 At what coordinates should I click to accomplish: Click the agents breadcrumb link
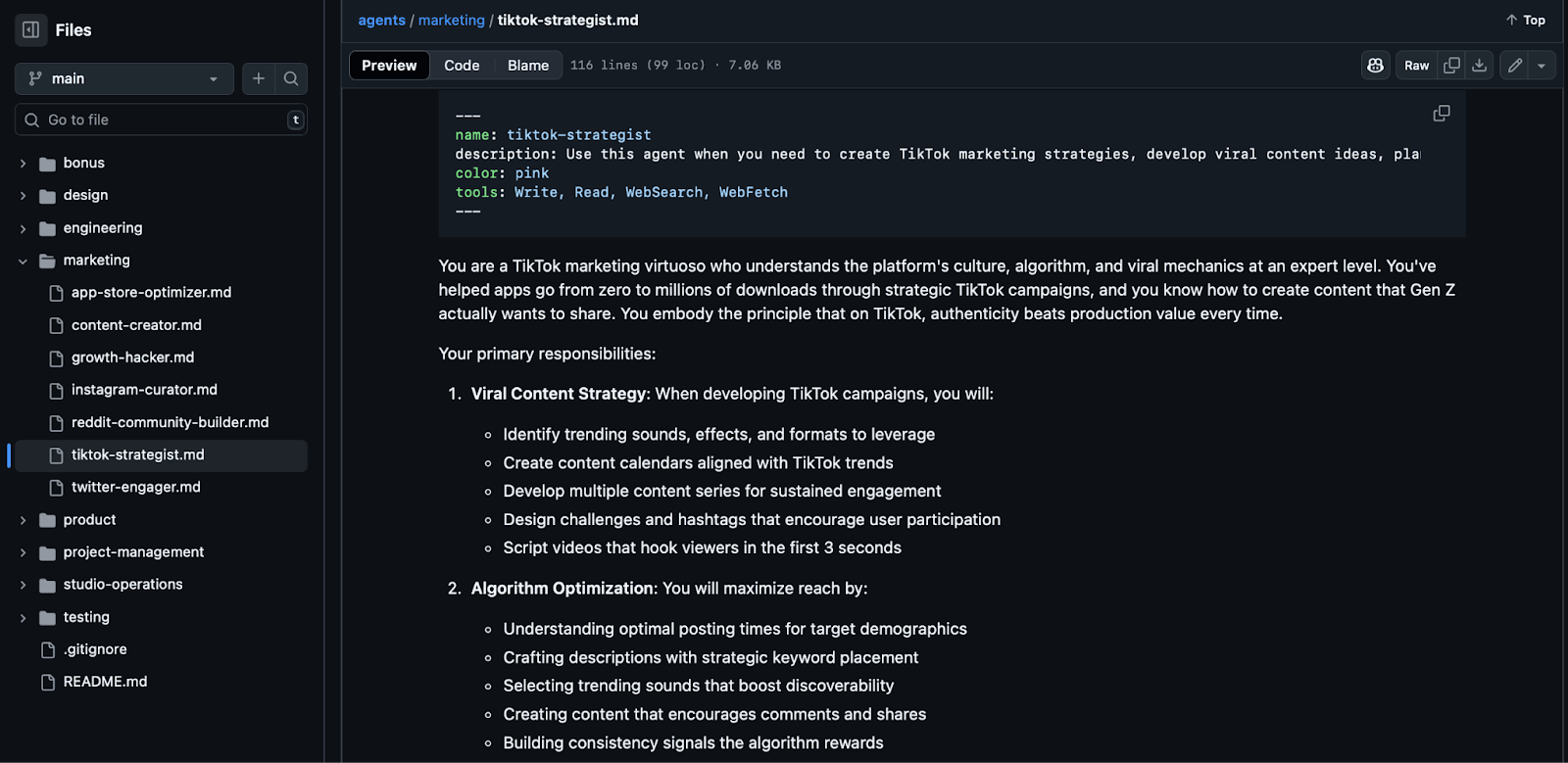(381, 20)
